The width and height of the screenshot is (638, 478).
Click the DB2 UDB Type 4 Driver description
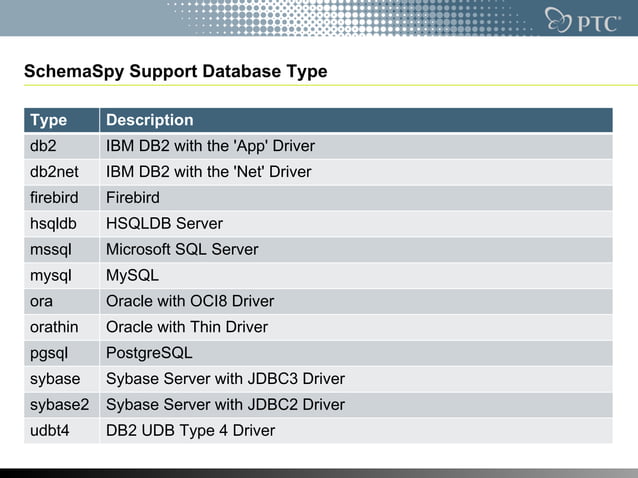(x=190, y=431)
